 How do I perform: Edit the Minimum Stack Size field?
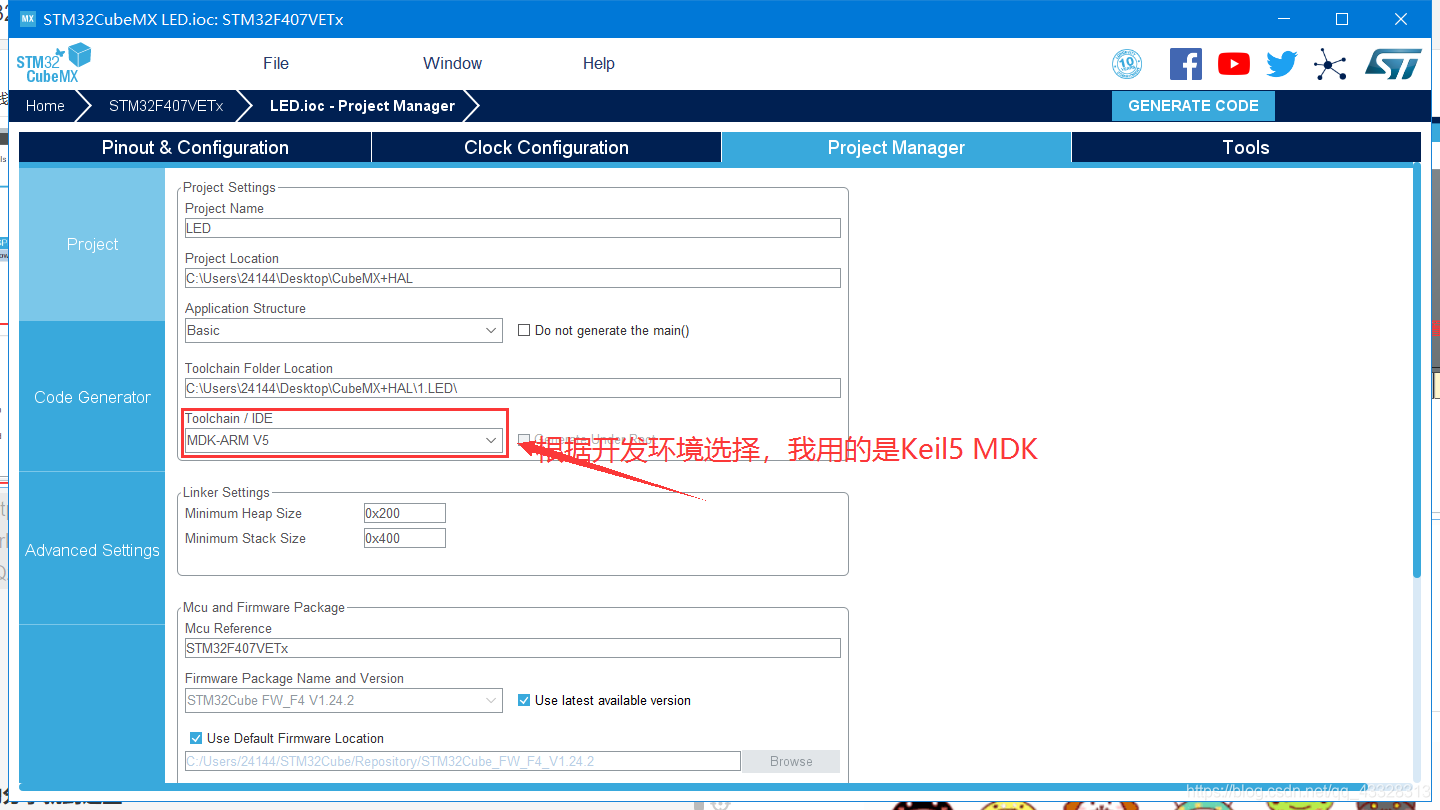point(405,538)
